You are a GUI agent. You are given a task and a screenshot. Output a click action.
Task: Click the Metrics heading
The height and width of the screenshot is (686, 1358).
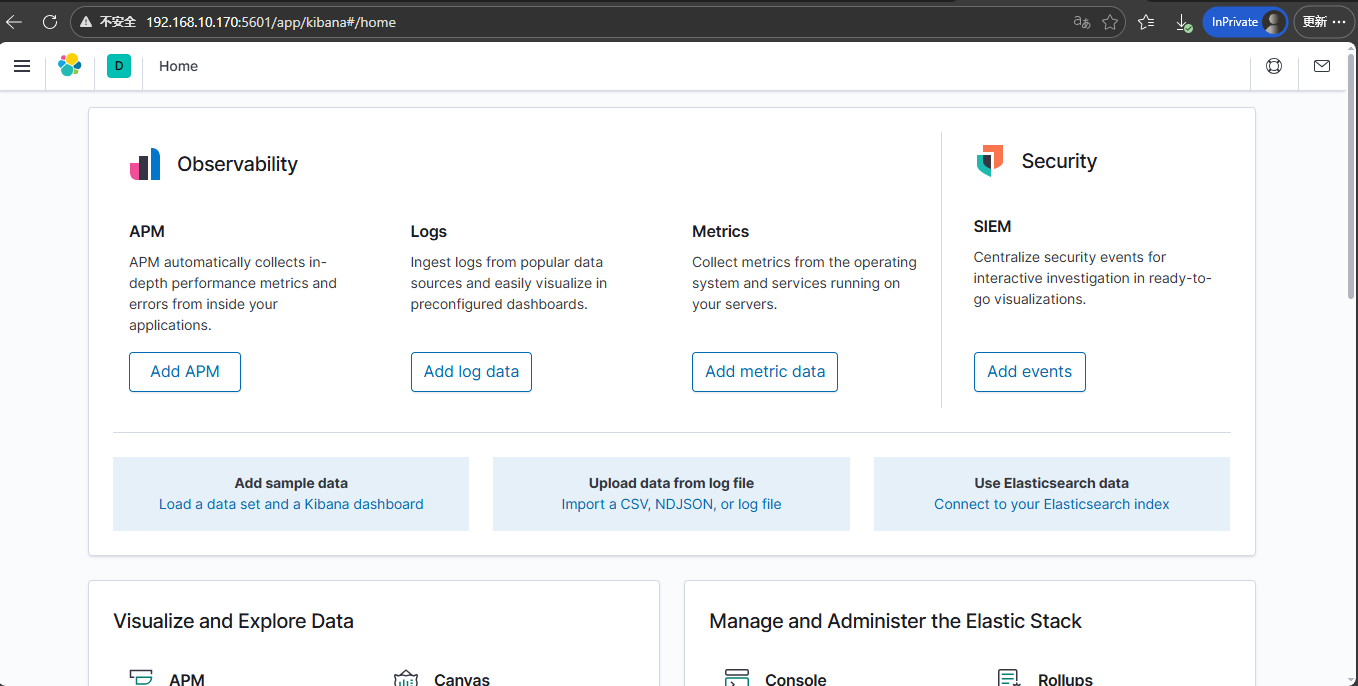pos(720,232)
